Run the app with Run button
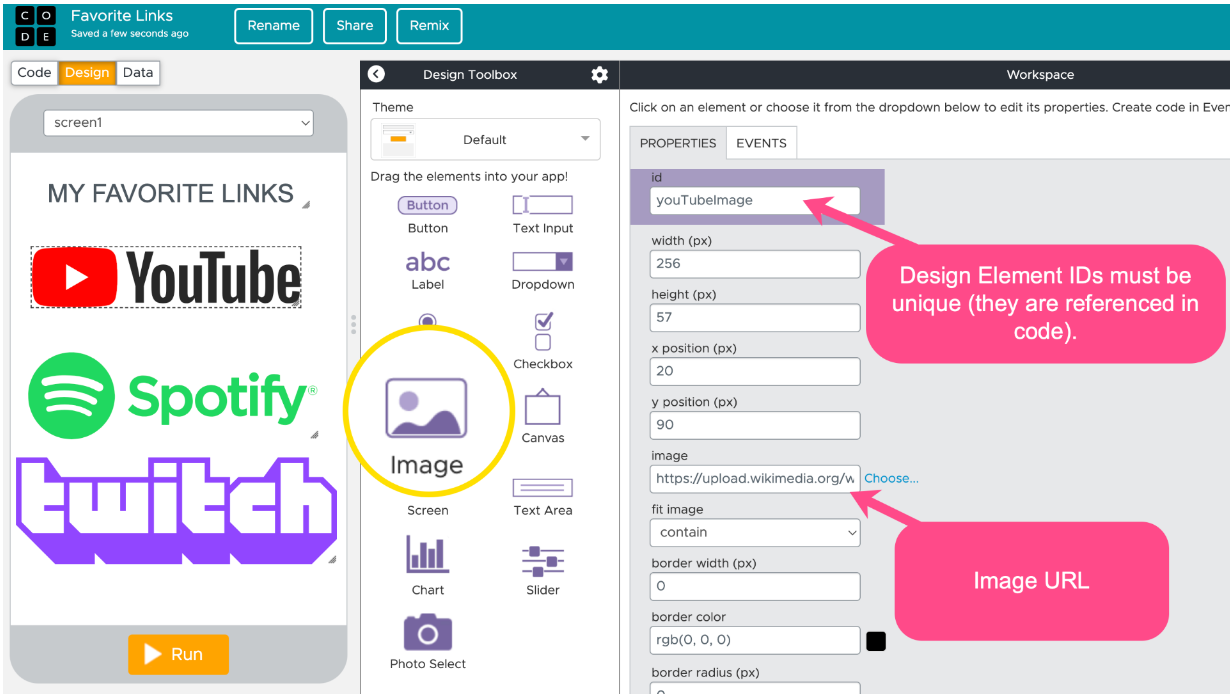Screen dimensions: 1230x694 (x=178, y=654)
